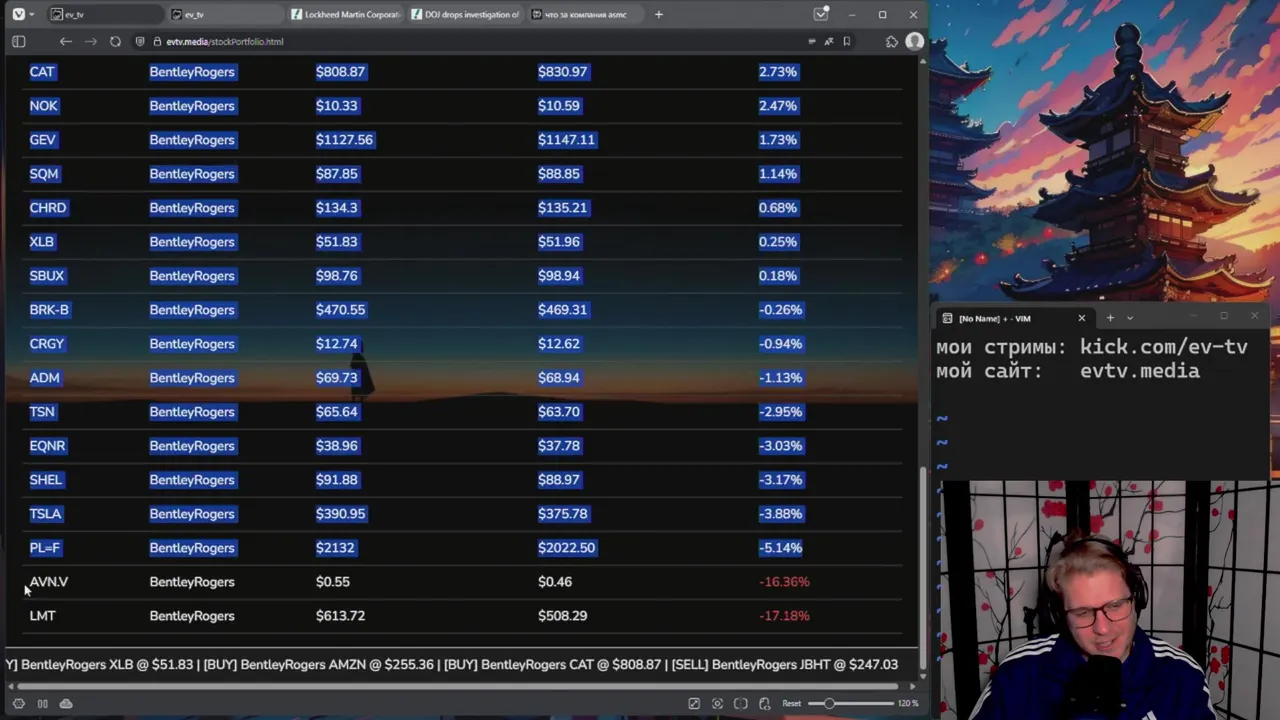This screenshot has height=720, width=1280.
Task: Click the status bar image toggle icon
Action: click(x=694, y=703)
